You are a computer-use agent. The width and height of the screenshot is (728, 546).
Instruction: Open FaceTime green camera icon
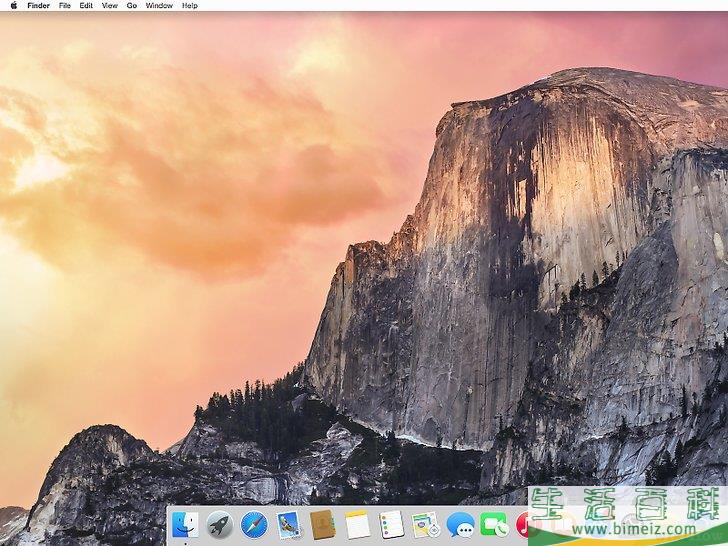point(494,525)
